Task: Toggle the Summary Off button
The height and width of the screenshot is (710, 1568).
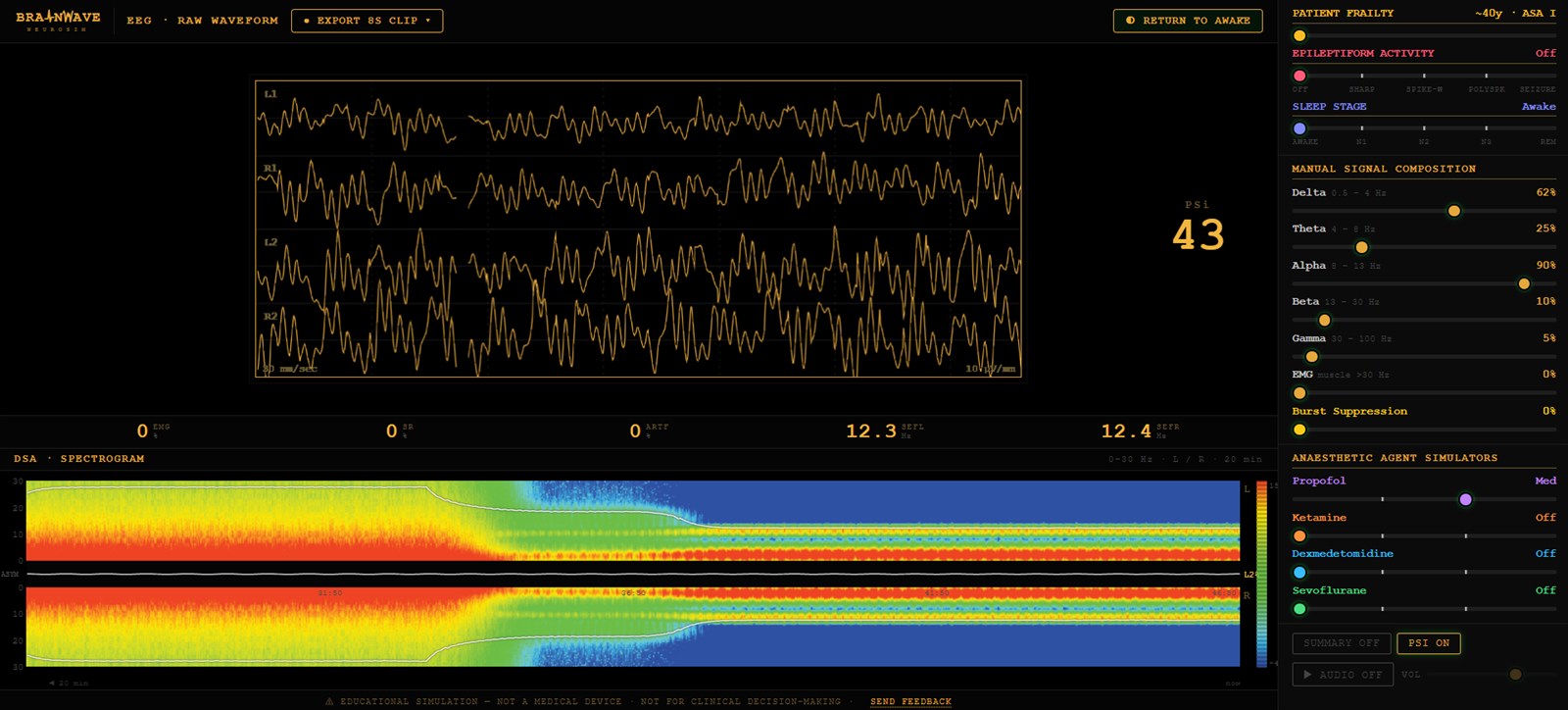Action: pos(1341,643)
